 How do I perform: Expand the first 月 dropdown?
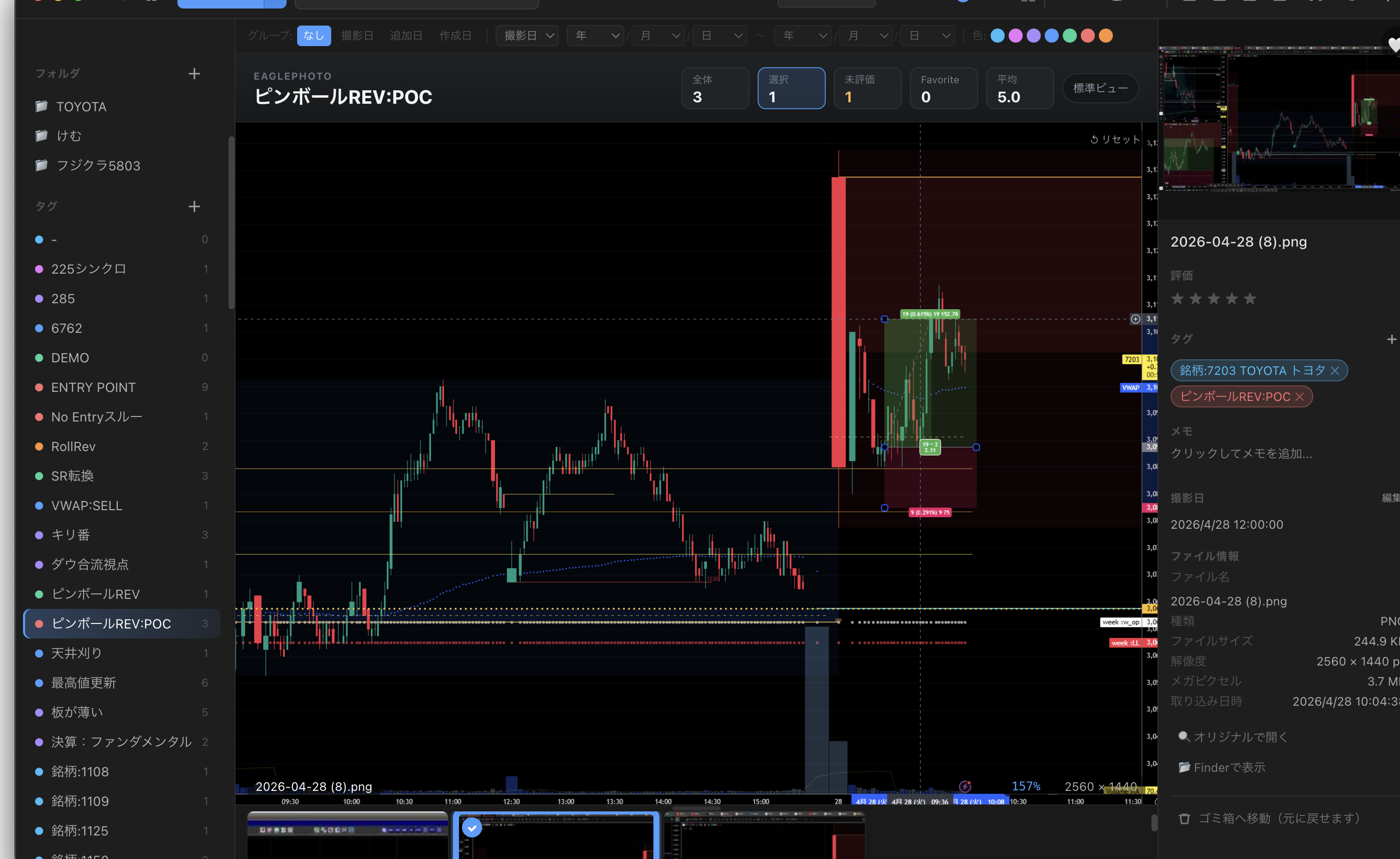[x=658, y=36]
